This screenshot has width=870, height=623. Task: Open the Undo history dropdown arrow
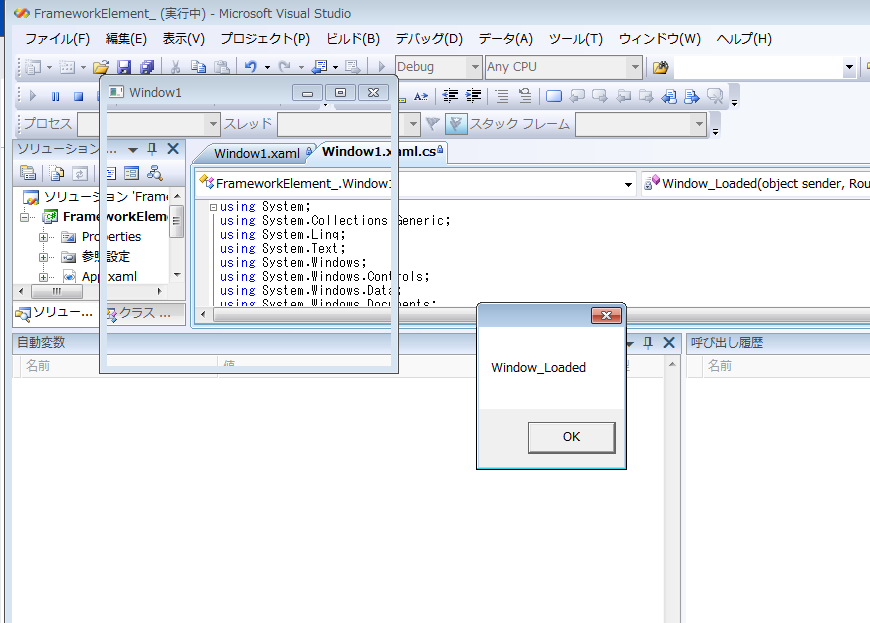[x=267, y=67]
